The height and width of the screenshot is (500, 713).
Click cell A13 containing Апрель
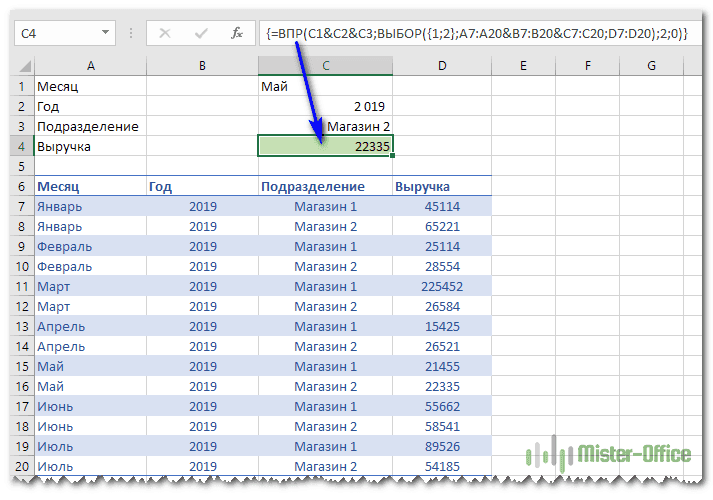pyautogui.click(x=90, y=327)
